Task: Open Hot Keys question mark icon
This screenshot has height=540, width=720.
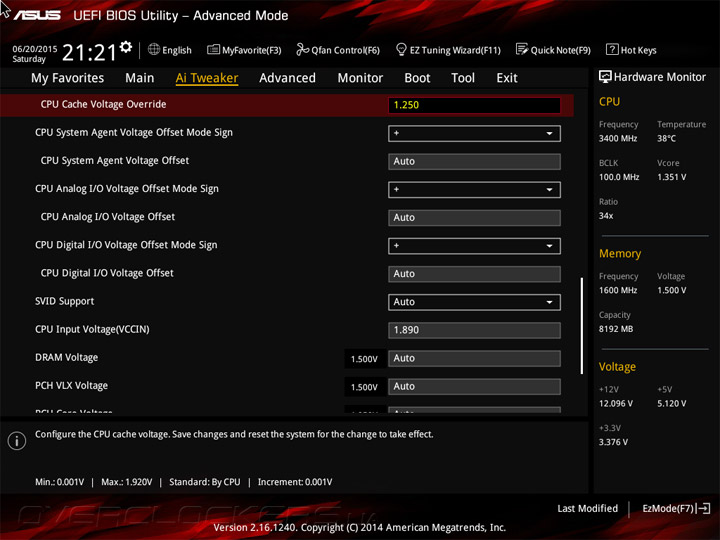Action: click(x=612, y=49)
